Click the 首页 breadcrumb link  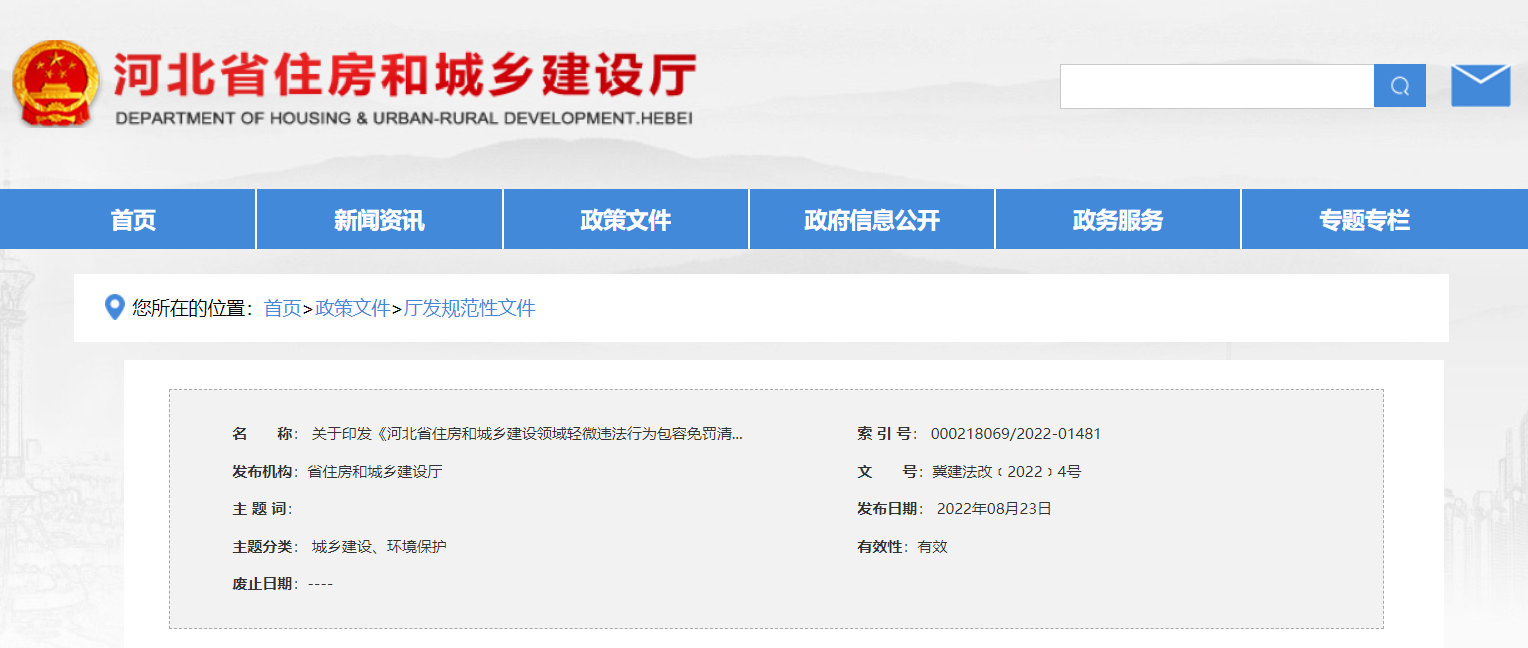coord(282,308)
